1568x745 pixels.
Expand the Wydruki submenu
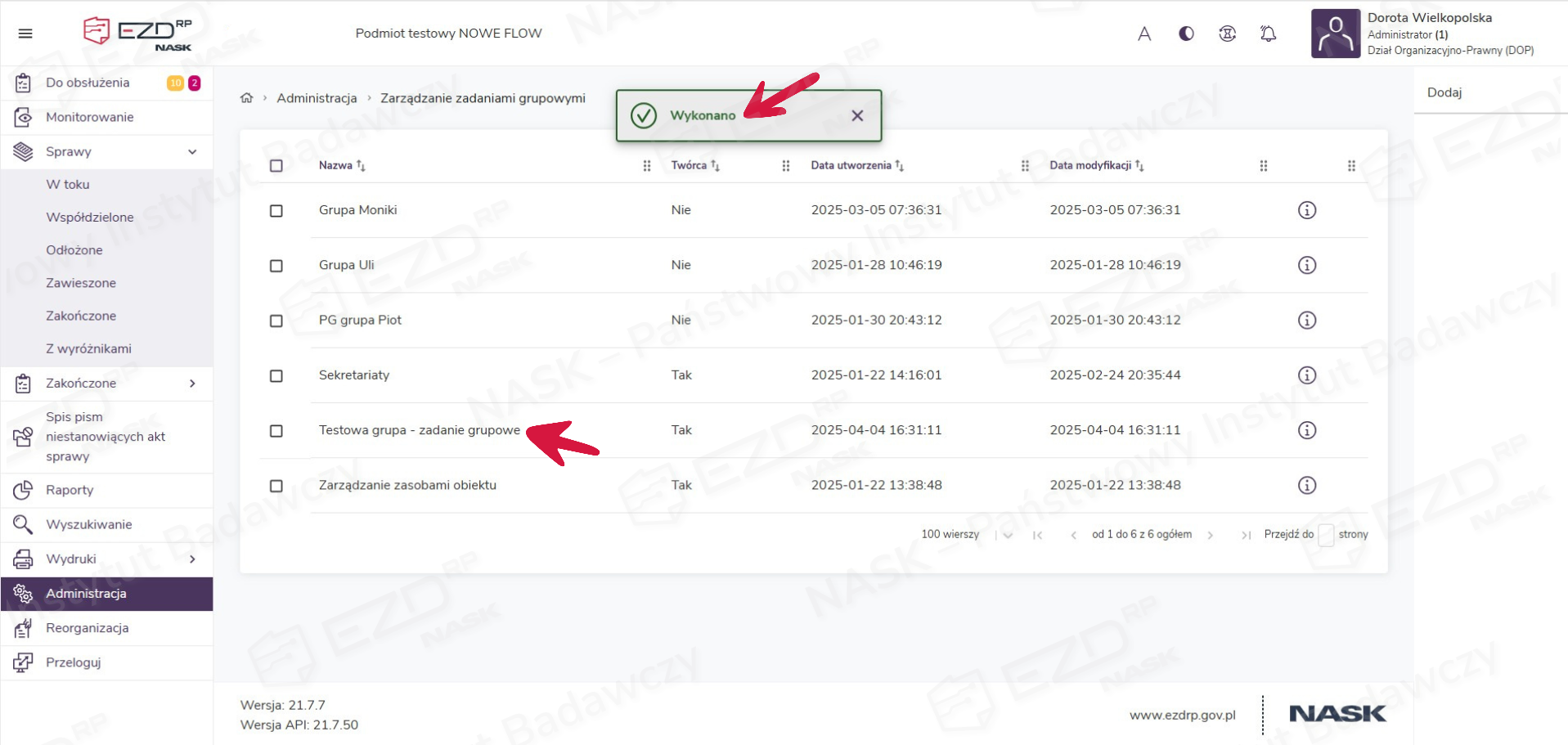pyautogui.click(x=192, y=559)
